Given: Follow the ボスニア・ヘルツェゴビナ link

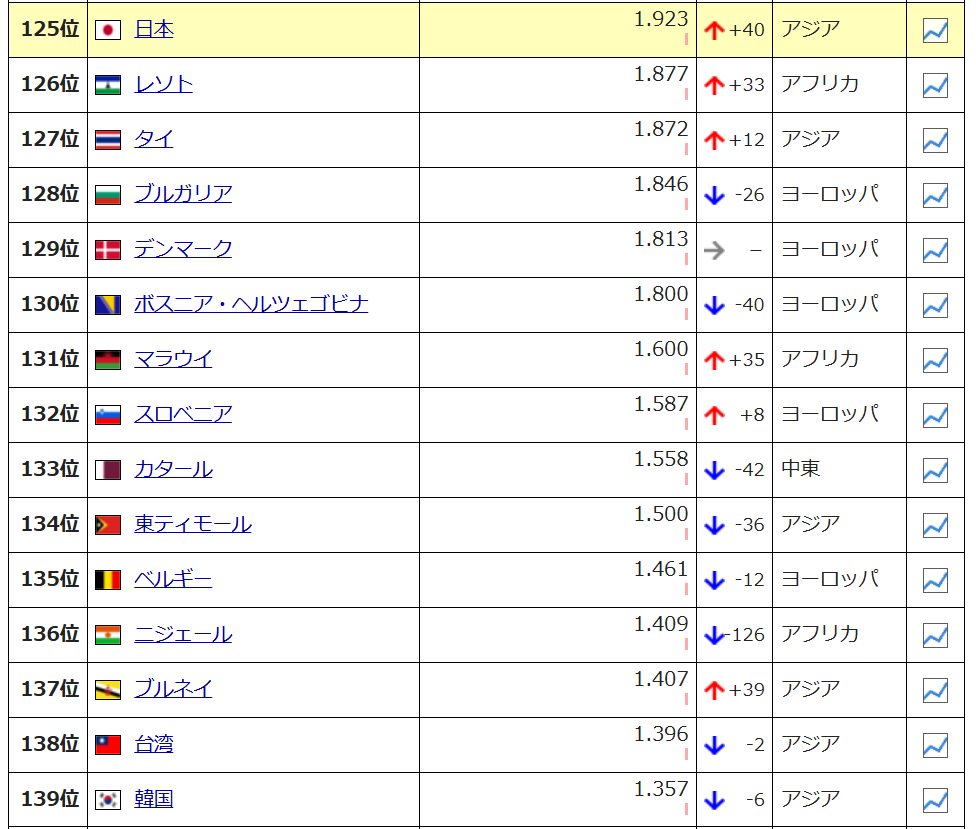Looking at the screenshot, I should point(251,304).
